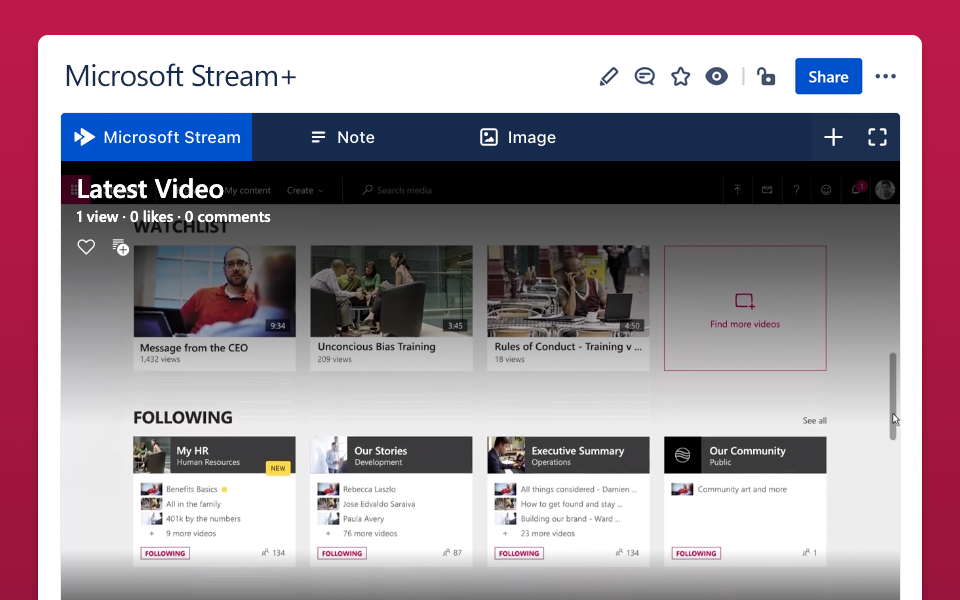Click the Latest Video heading
Viewport: 960px width, 600px height.
pos(150,189)
